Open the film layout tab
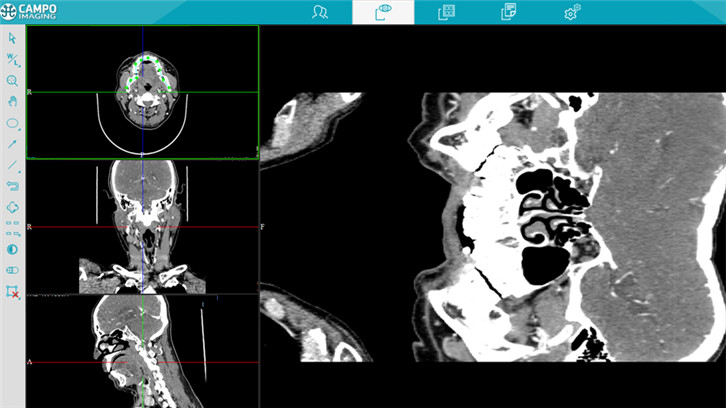Image resolution: width=726 pixels, height=408 pixels. point(446,12)
